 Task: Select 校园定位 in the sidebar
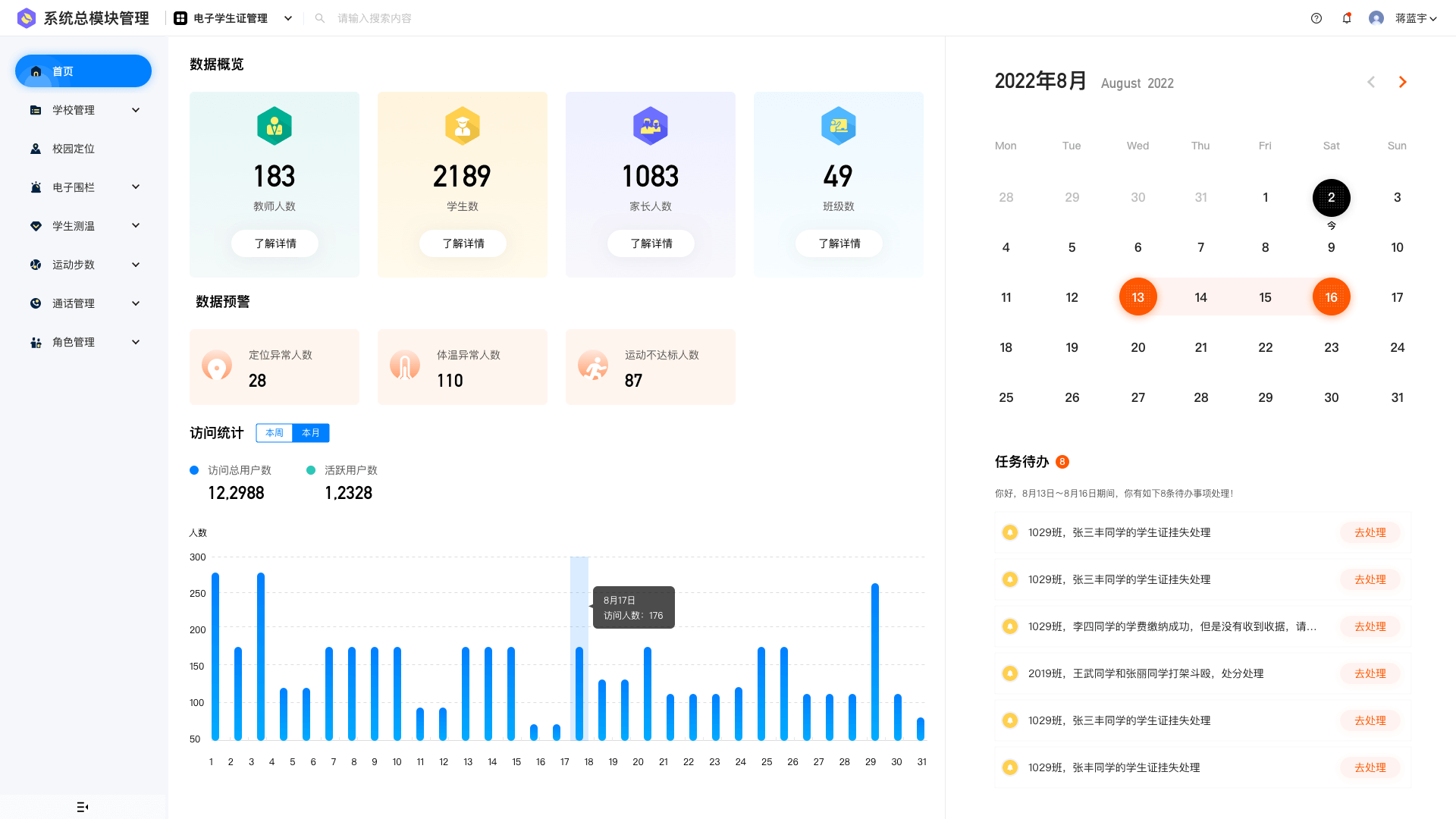pyautogui.click(x=74, y=149)
